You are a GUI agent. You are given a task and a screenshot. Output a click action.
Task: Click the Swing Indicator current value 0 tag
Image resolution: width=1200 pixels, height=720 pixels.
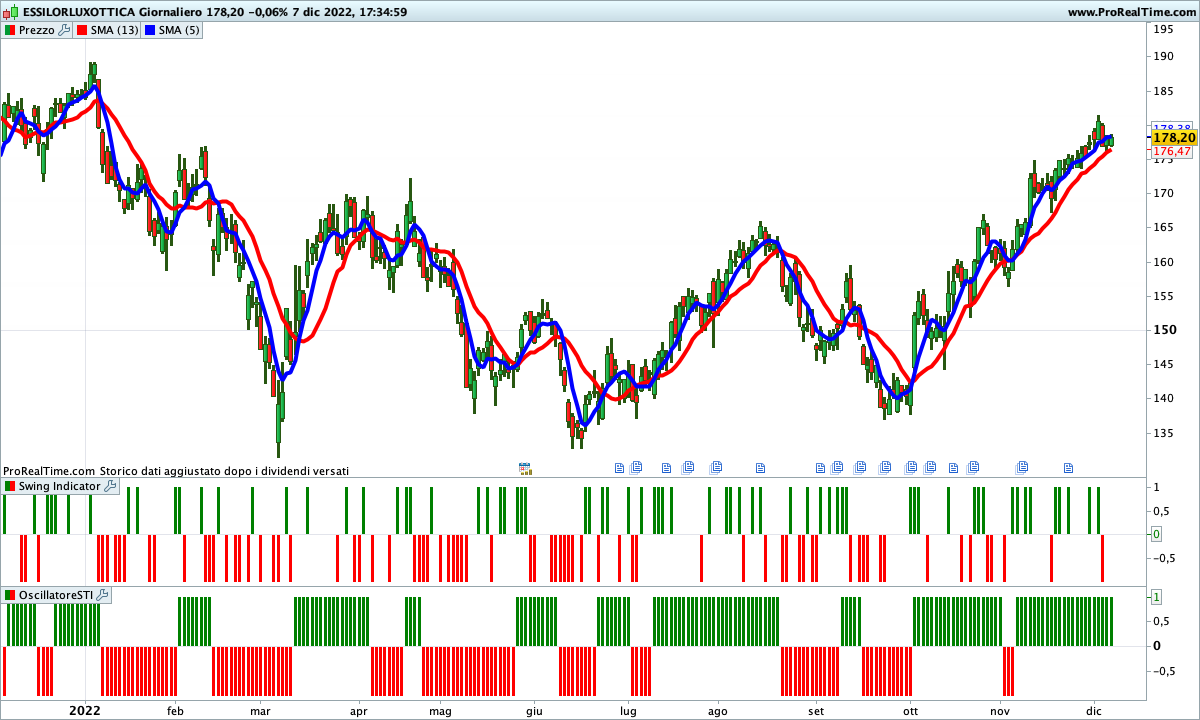(x=1156, y=534)
